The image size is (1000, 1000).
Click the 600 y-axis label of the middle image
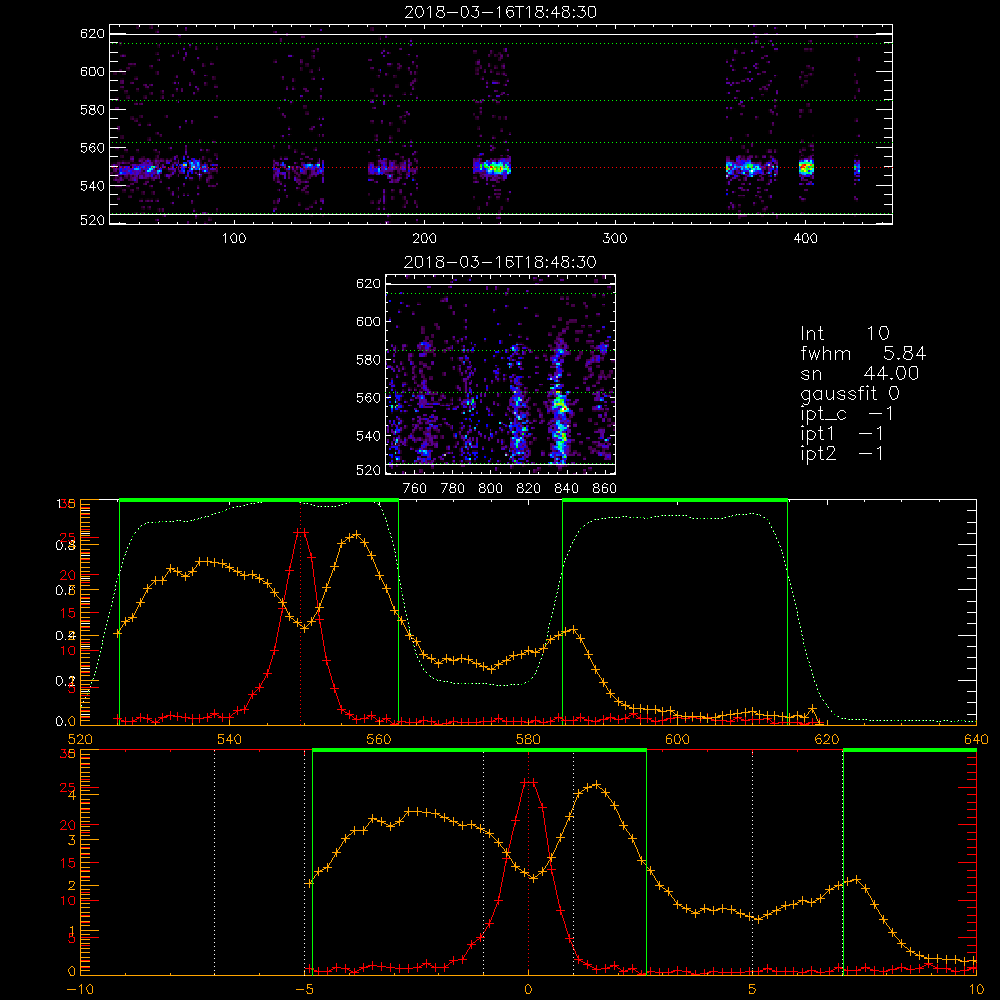tap(368, 321)
